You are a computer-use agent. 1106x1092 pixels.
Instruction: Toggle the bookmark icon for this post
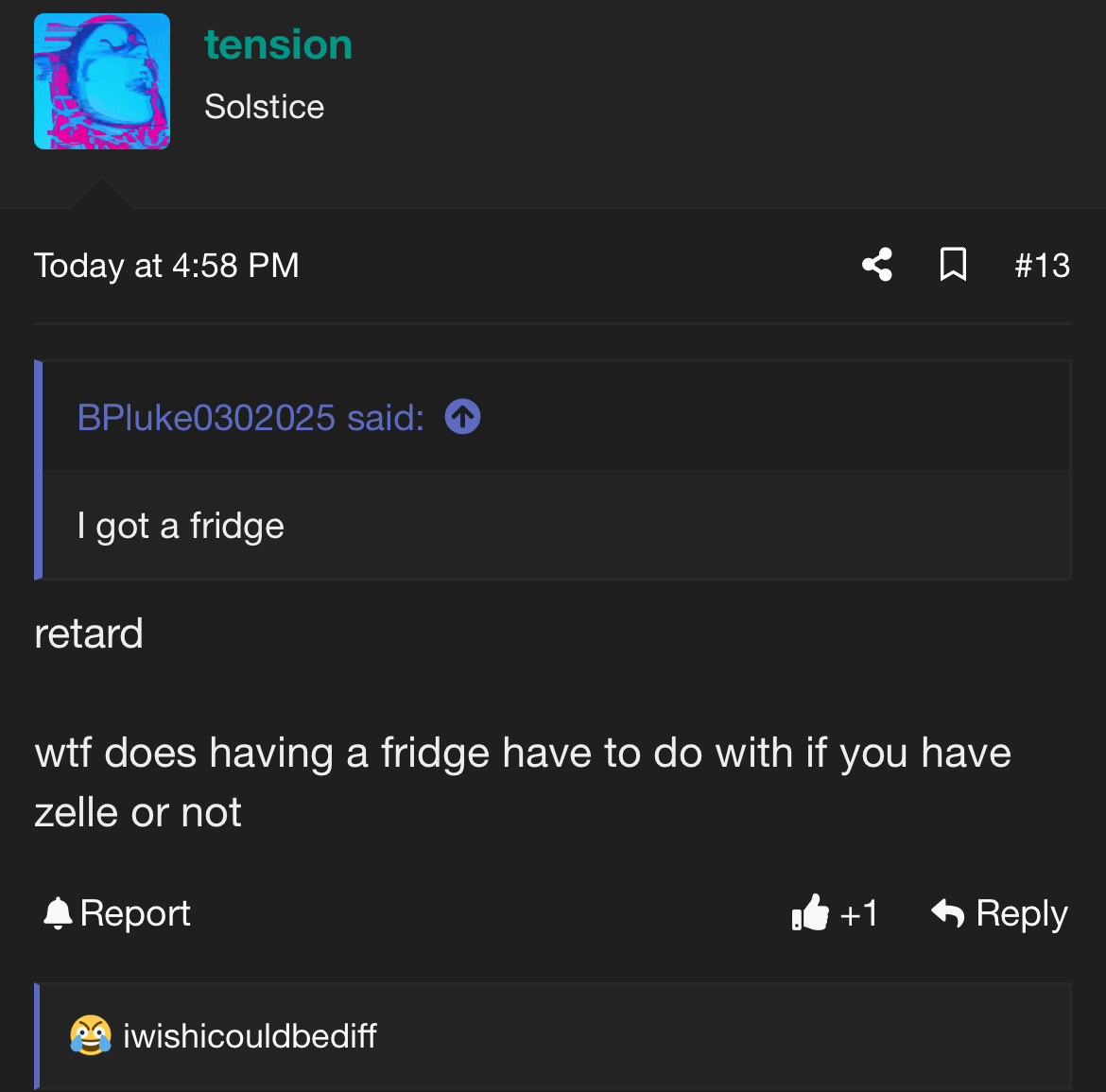953,265
